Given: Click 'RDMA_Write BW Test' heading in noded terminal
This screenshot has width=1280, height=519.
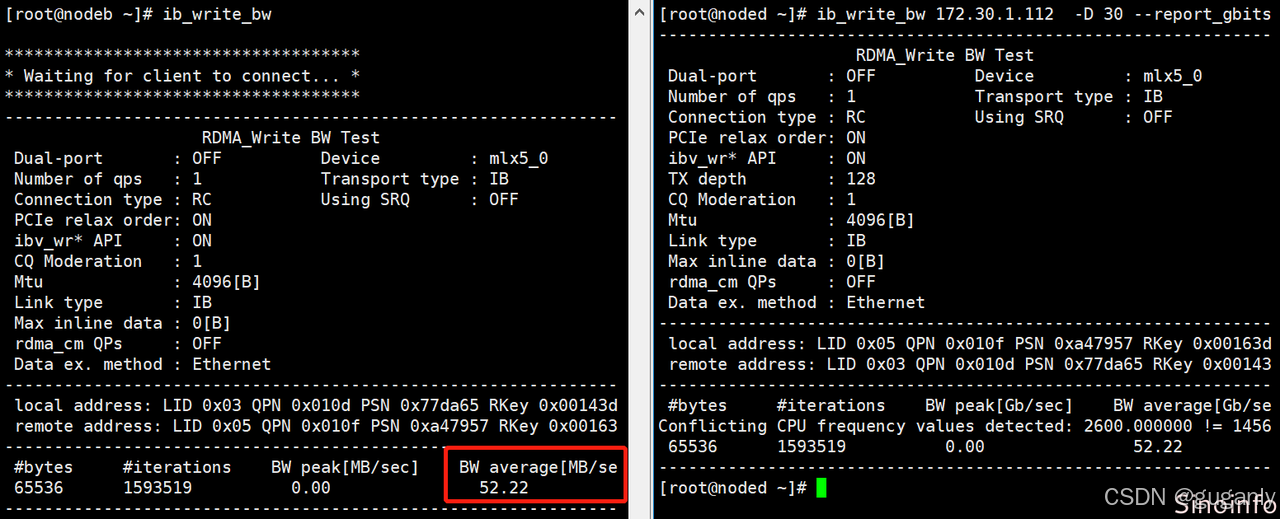Looking at the screenshot, I should tap(945, 55).
